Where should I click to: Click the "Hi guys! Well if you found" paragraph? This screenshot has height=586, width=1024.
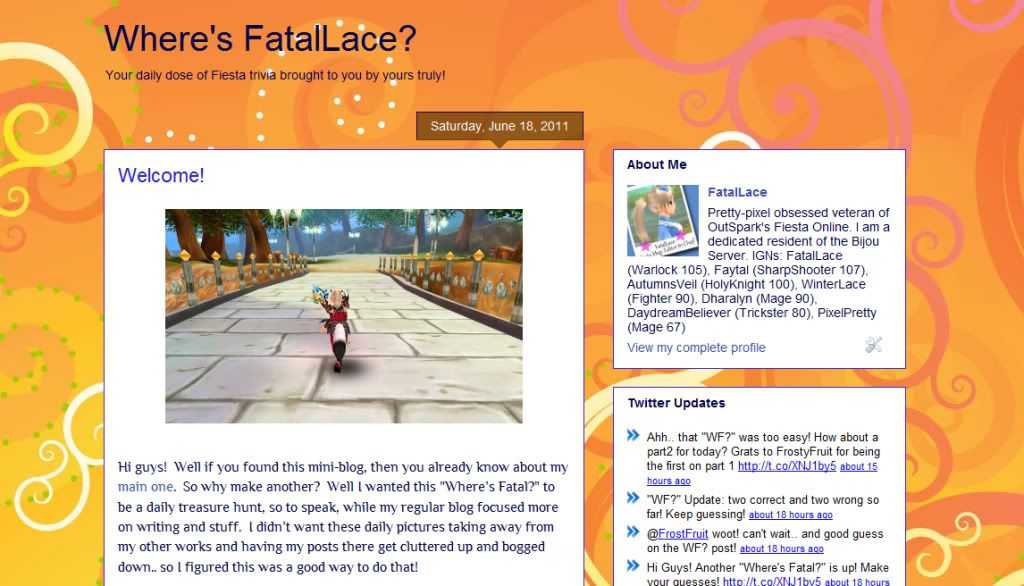click(343, 517)
